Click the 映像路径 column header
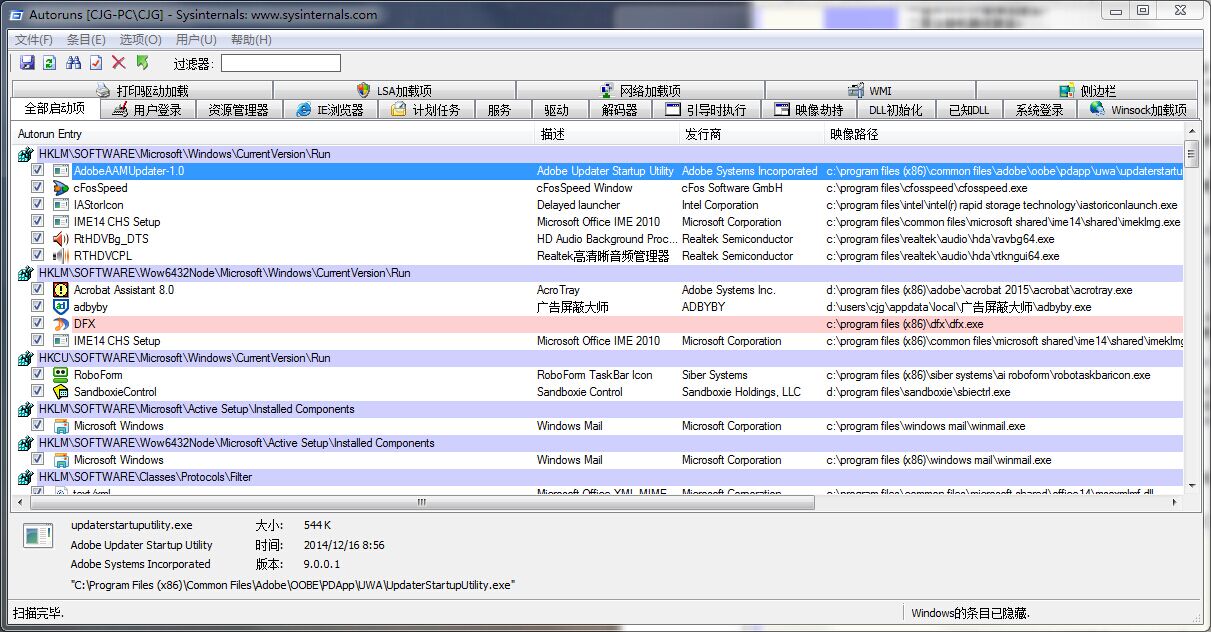Screen dimensions: 1211x632 click(x=854, y=134)
